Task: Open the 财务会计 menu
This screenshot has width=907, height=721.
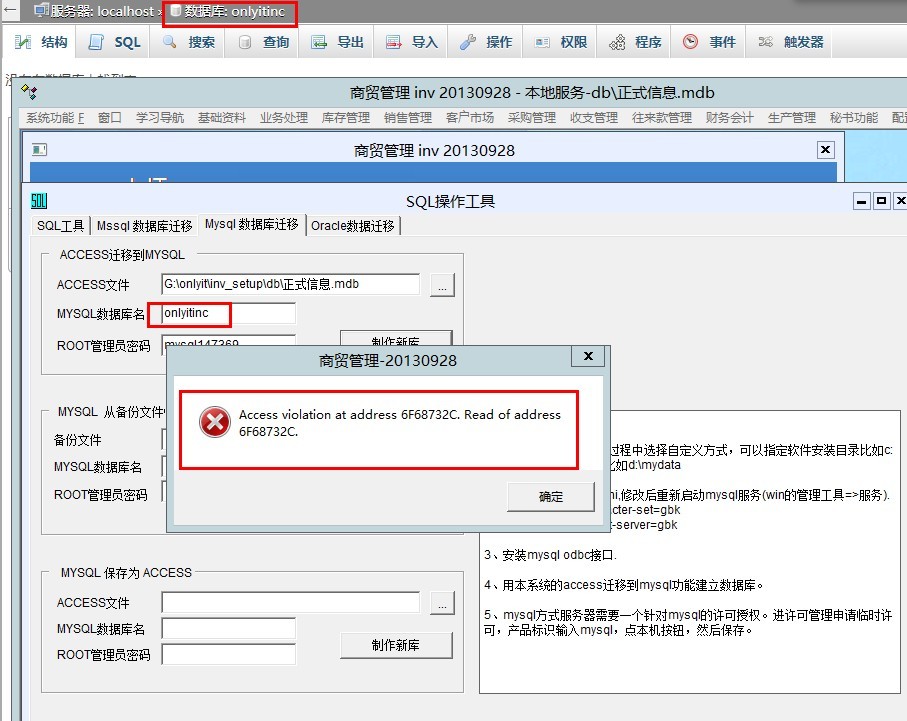Action: point(729,118)
